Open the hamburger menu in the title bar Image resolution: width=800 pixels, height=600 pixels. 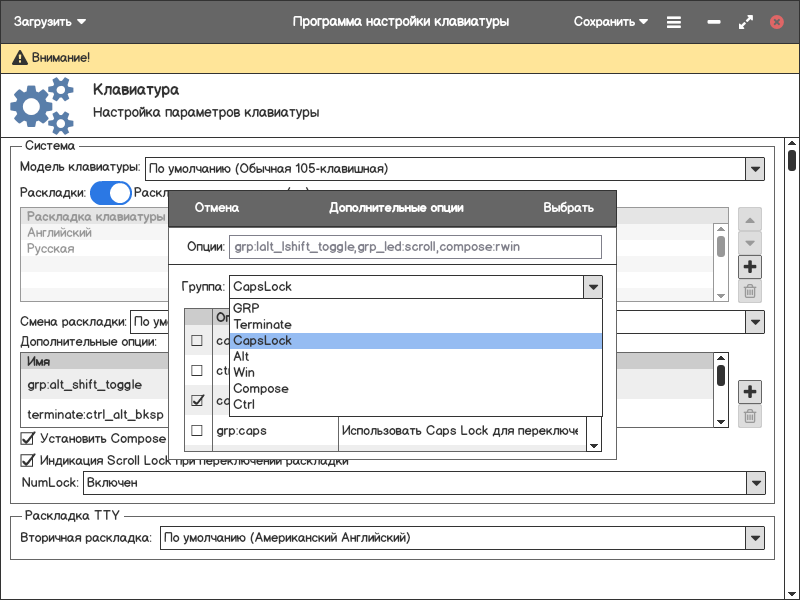674,21
